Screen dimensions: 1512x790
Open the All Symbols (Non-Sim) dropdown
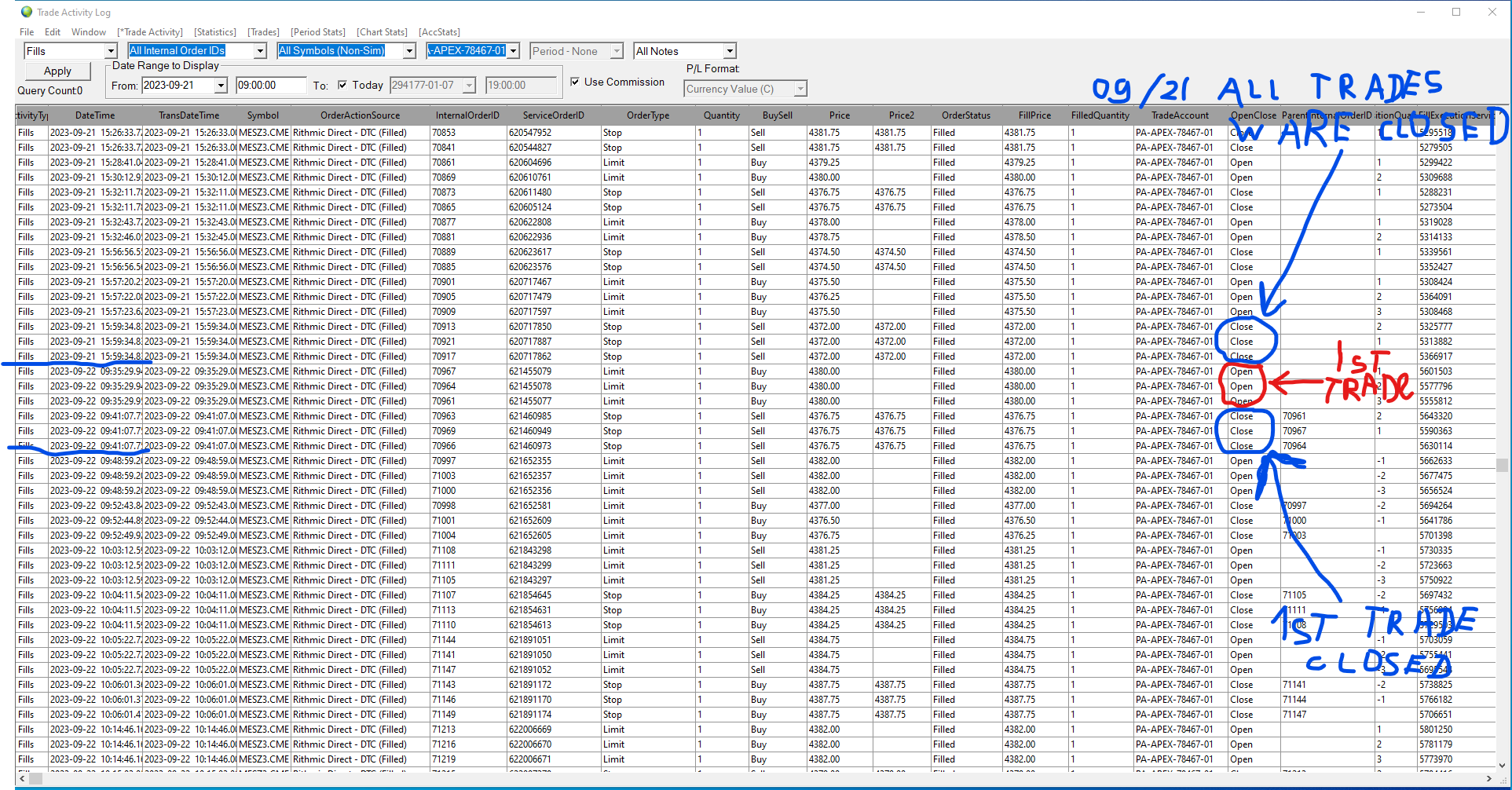(x=409, y=51)
